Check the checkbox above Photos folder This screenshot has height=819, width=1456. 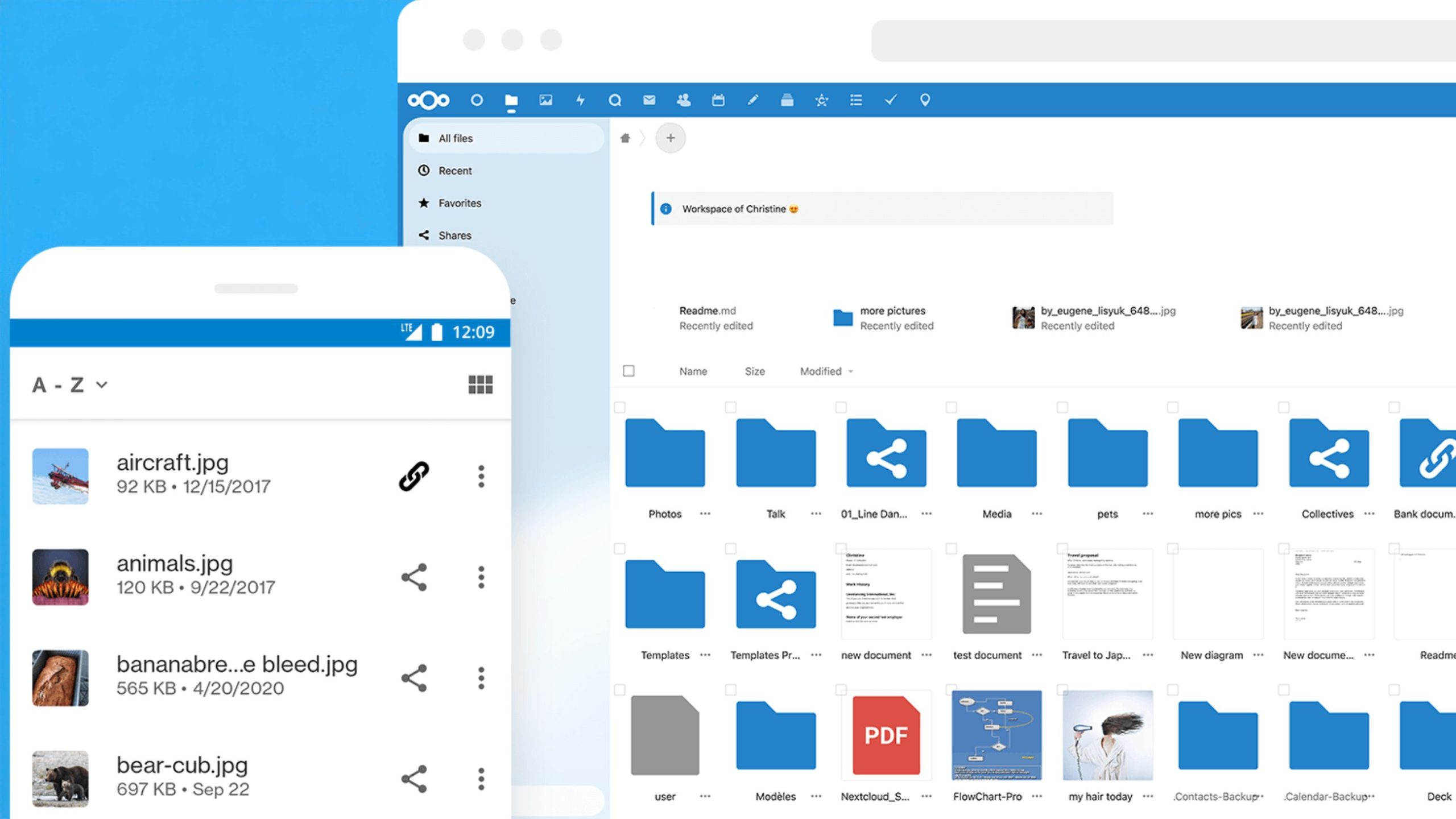coord(620,407)
